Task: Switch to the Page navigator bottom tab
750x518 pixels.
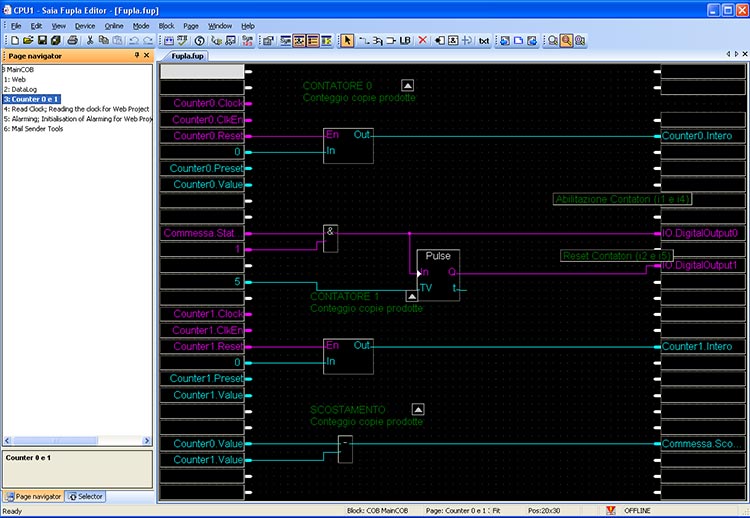Action: pos(33,496)
